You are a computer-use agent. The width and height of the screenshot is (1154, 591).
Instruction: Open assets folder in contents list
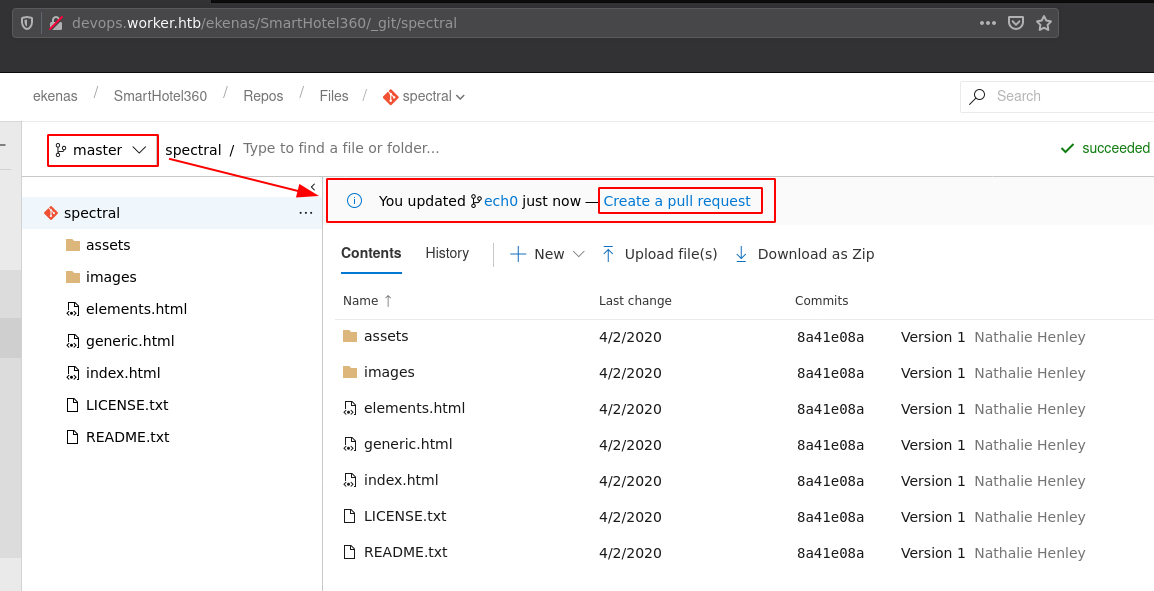(386, 336)
